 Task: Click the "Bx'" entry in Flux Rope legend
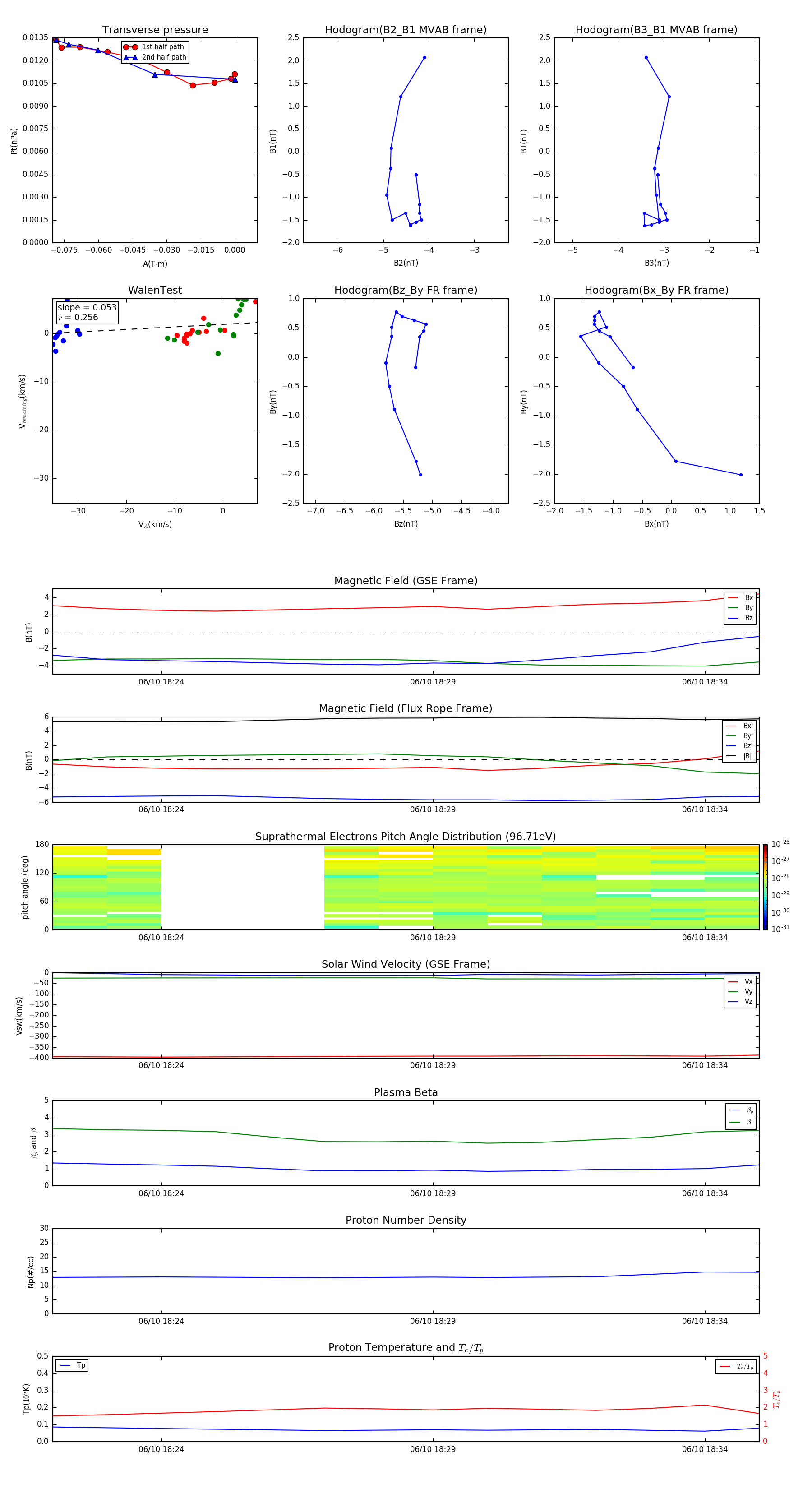click(x=739, y=726)
